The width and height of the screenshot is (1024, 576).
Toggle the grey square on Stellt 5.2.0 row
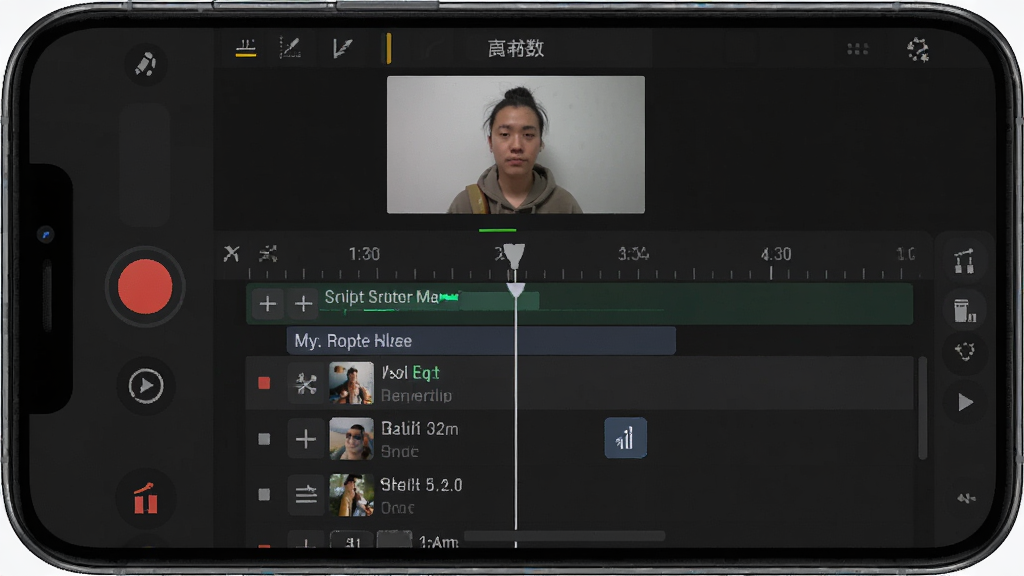(x=264, y=494)
